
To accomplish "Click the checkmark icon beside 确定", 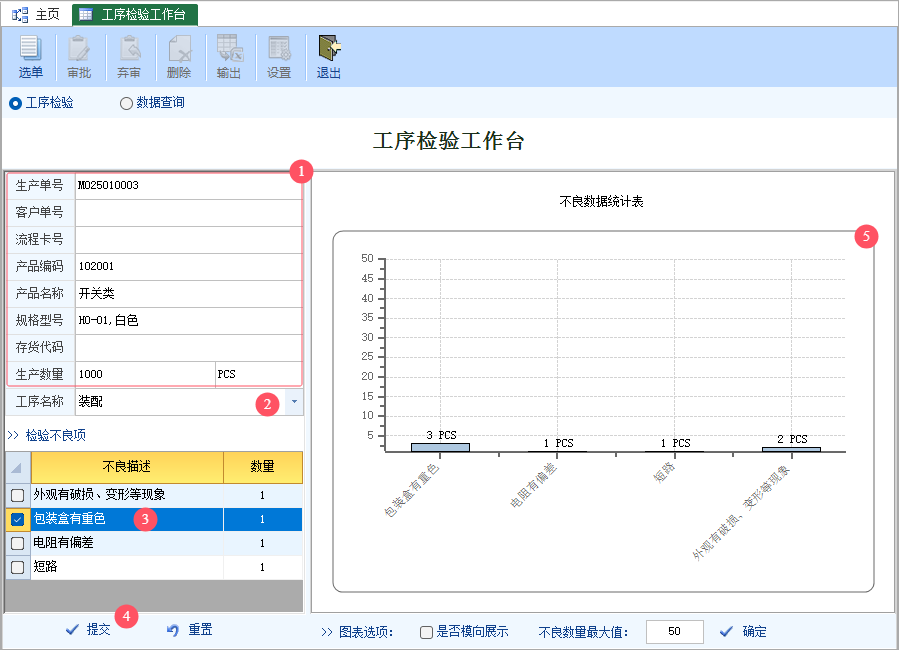I will click(726, 632).
